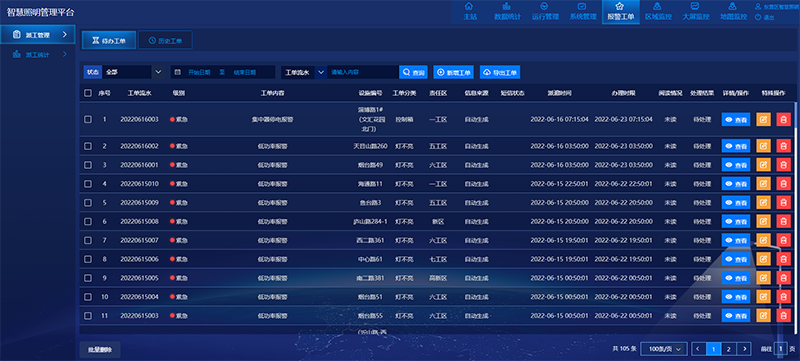Screen dimensions: 800x361
Task: Open the 100条/页 page size dropdown
Action: (x=663, y=349)
